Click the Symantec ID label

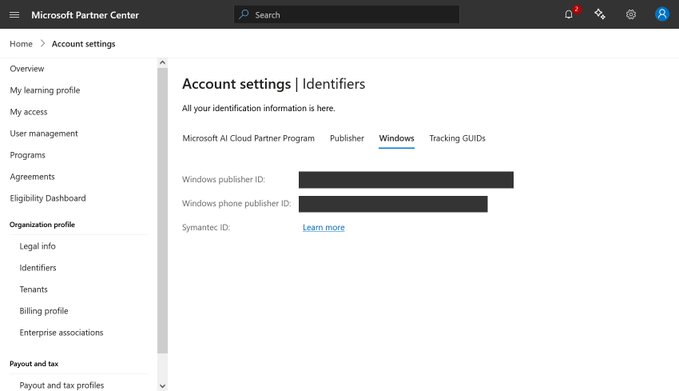click(x=206, y=227)
